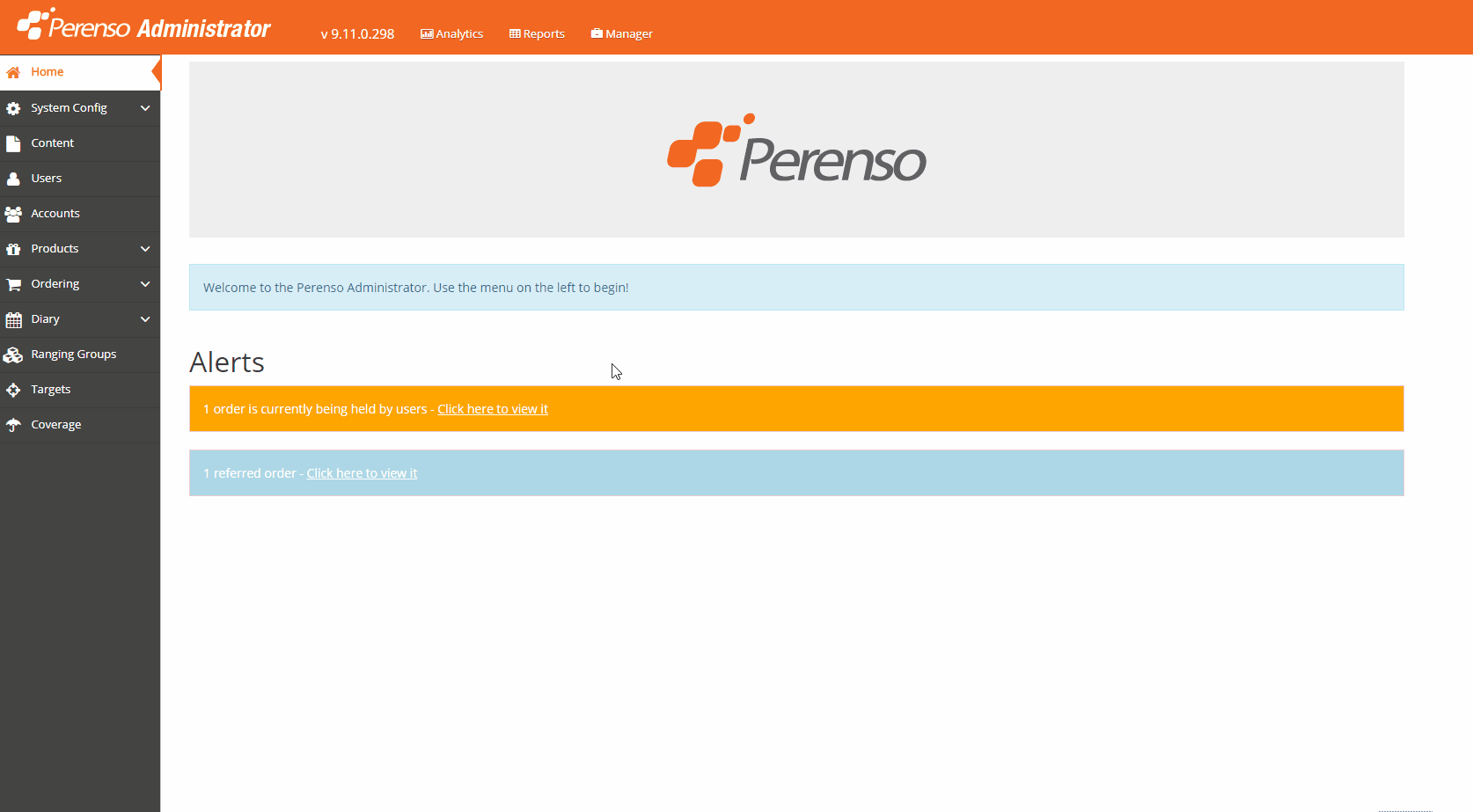Click the Products gift icon

point(13,249)
